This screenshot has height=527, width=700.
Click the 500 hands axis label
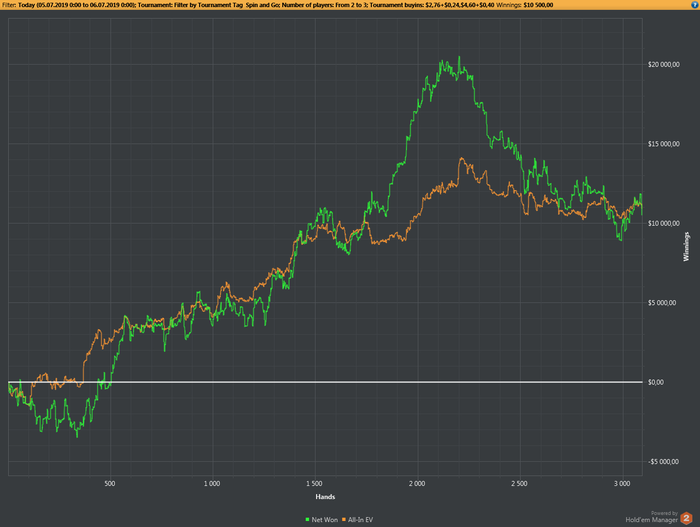[110, 484]
